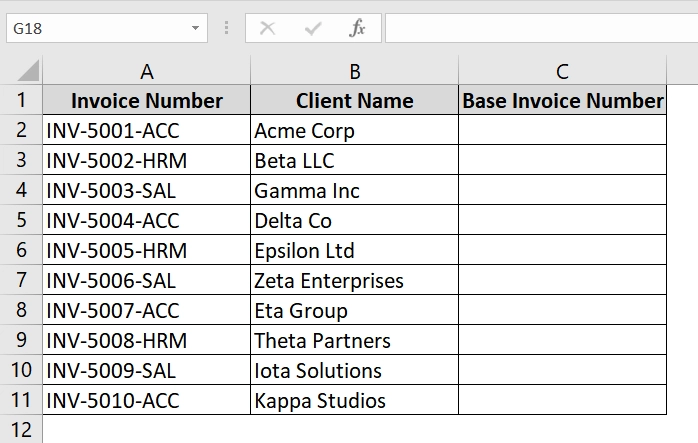Select empty cell C2 beside Acme Corp
This screenshot has height=443, width=698.
point(562,130)
